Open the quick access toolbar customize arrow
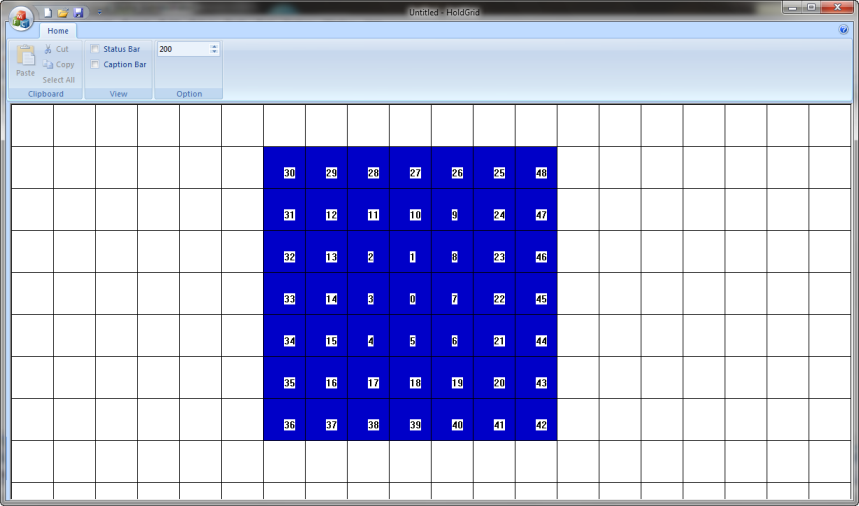This screenshot has height=506, width=859. [x=99, y=13]
